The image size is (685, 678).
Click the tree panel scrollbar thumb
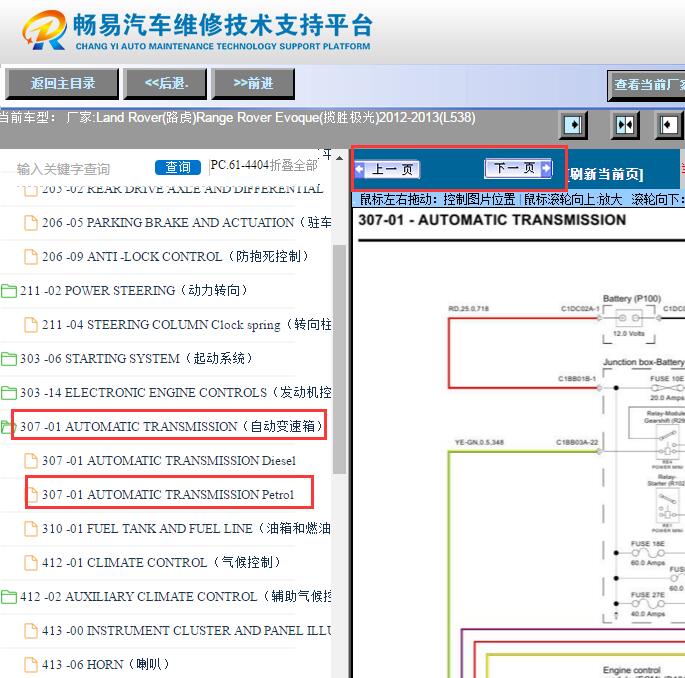pos(339,359)
